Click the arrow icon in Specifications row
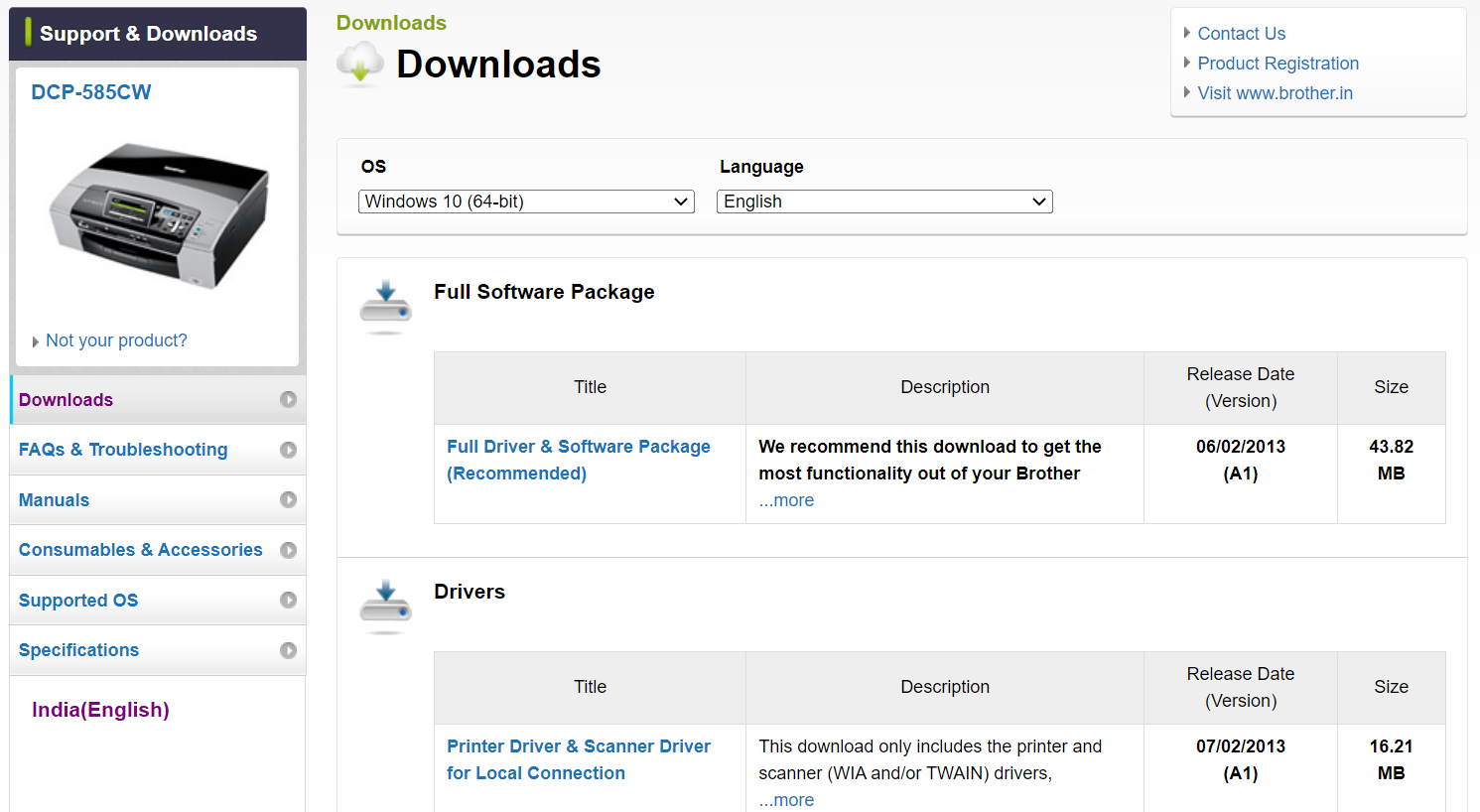Viewport: 1480px width, 812px height. 288,650
